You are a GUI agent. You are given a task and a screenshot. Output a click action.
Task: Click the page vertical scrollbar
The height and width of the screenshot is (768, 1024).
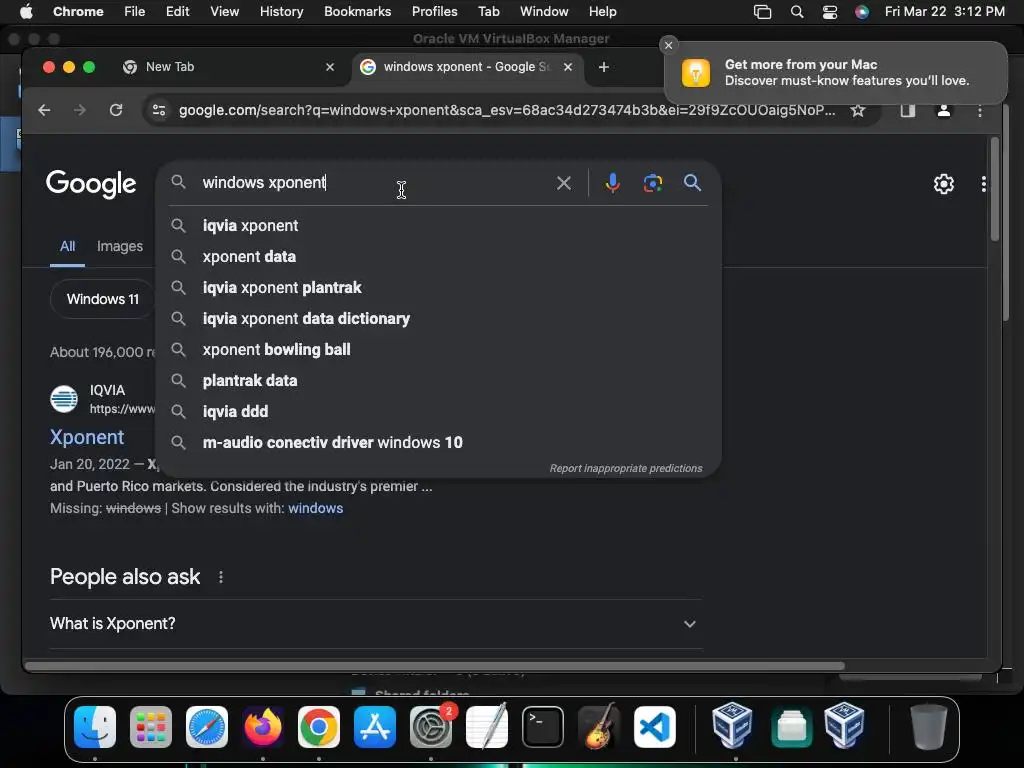pyautogui.click(x=994, y=189)
